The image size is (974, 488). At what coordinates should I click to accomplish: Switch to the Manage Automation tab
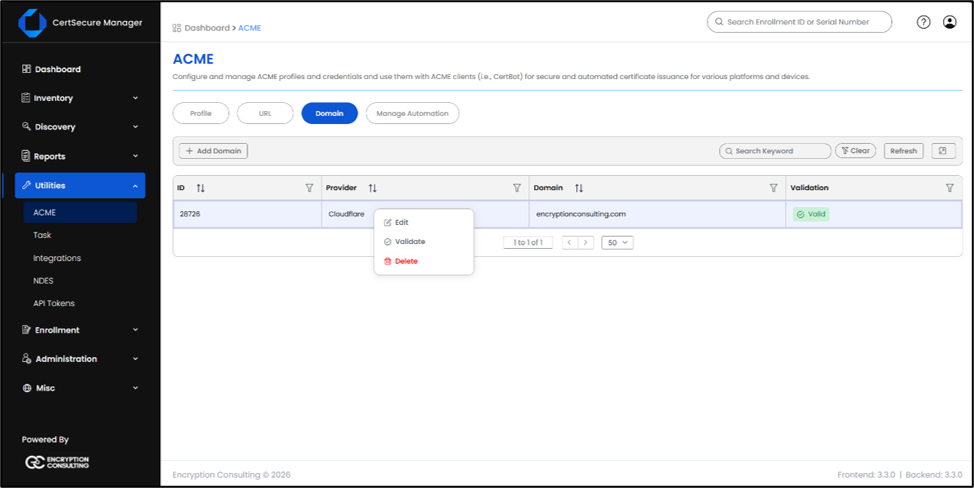pos(412,114)
